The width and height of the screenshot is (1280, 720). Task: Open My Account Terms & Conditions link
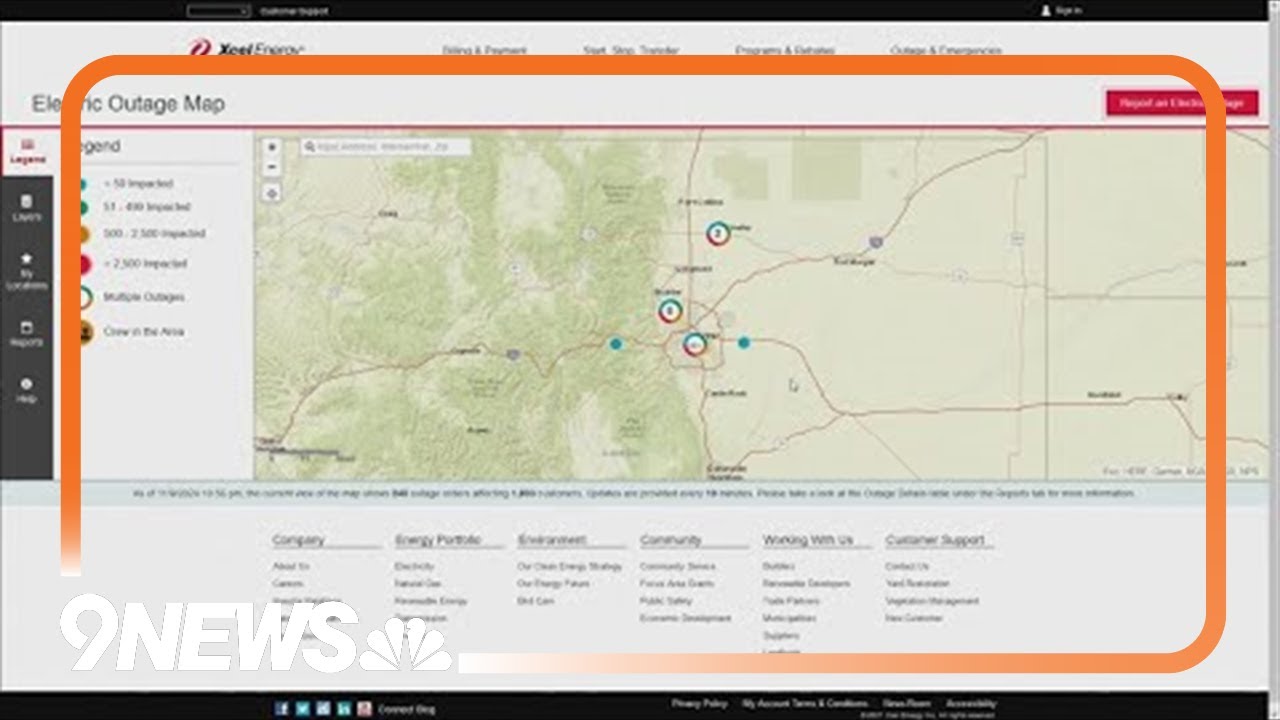tap(805, 704)
